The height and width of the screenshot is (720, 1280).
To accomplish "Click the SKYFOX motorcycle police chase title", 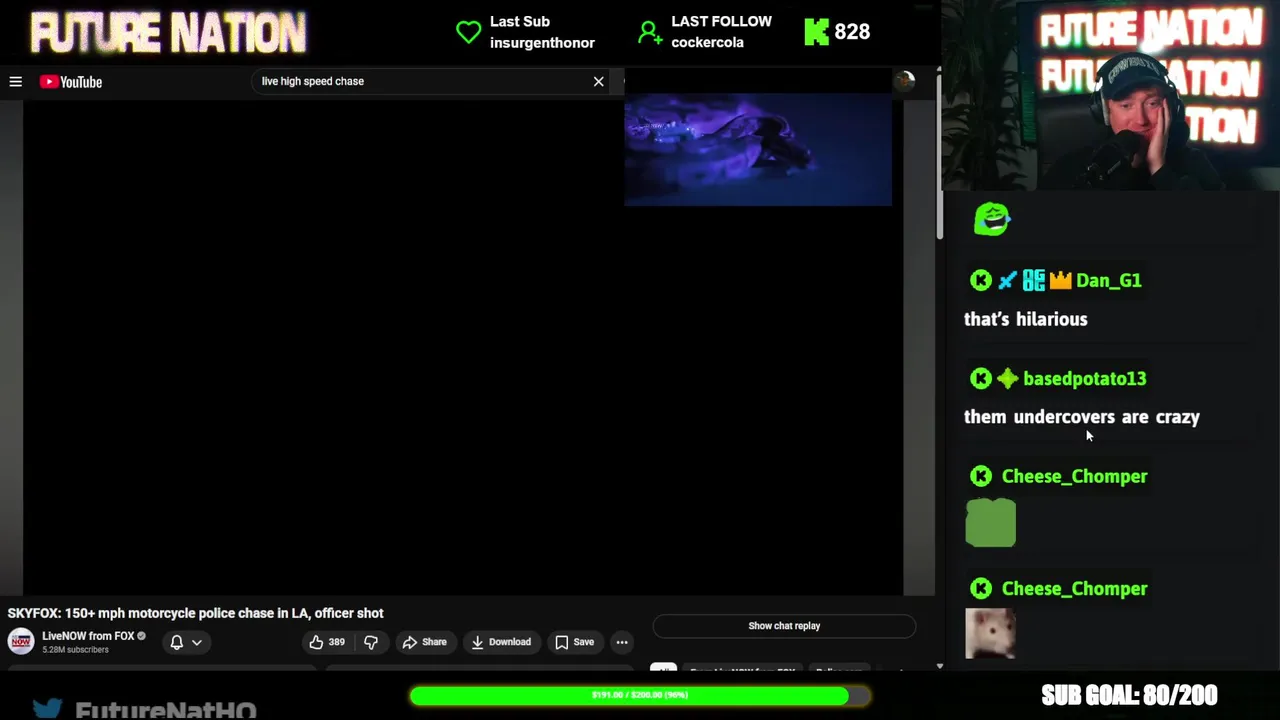I will 196,613.
